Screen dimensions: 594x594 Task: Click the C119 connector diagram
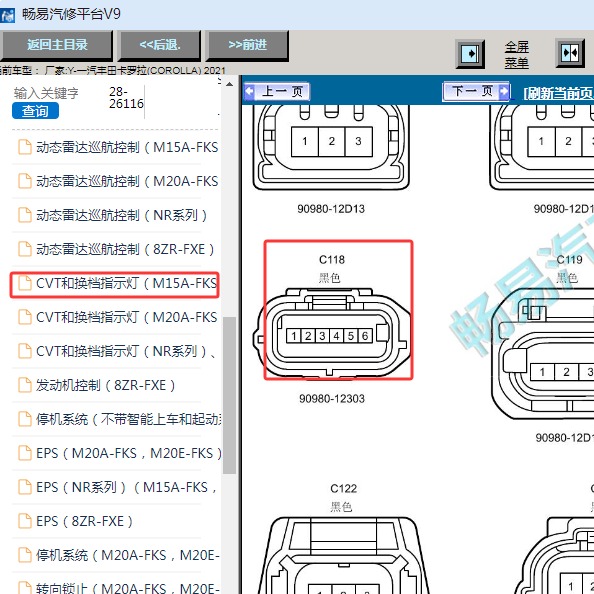[x=542, y=354]
